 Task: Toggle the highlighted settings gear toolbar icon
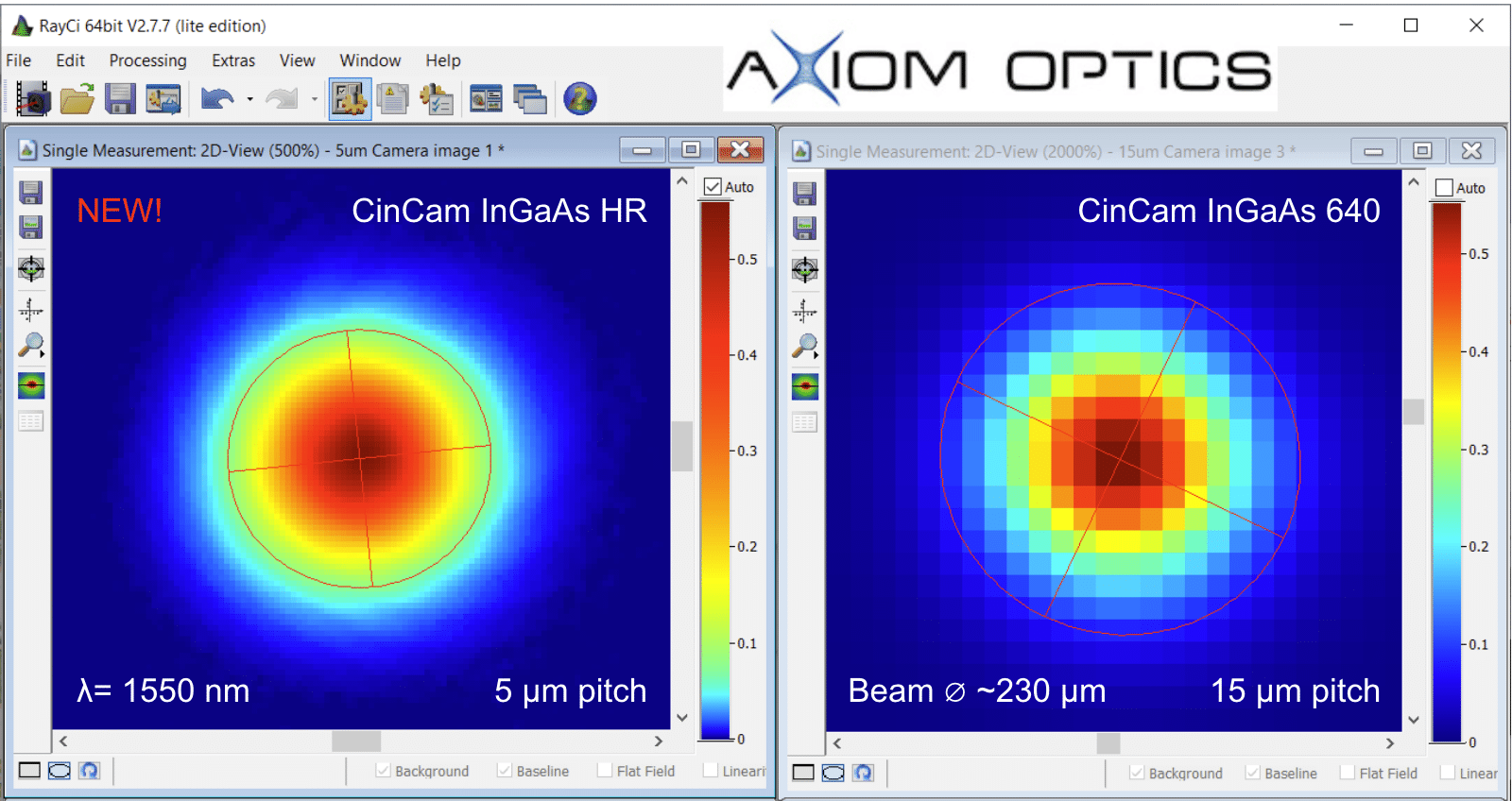coord(350,98)
